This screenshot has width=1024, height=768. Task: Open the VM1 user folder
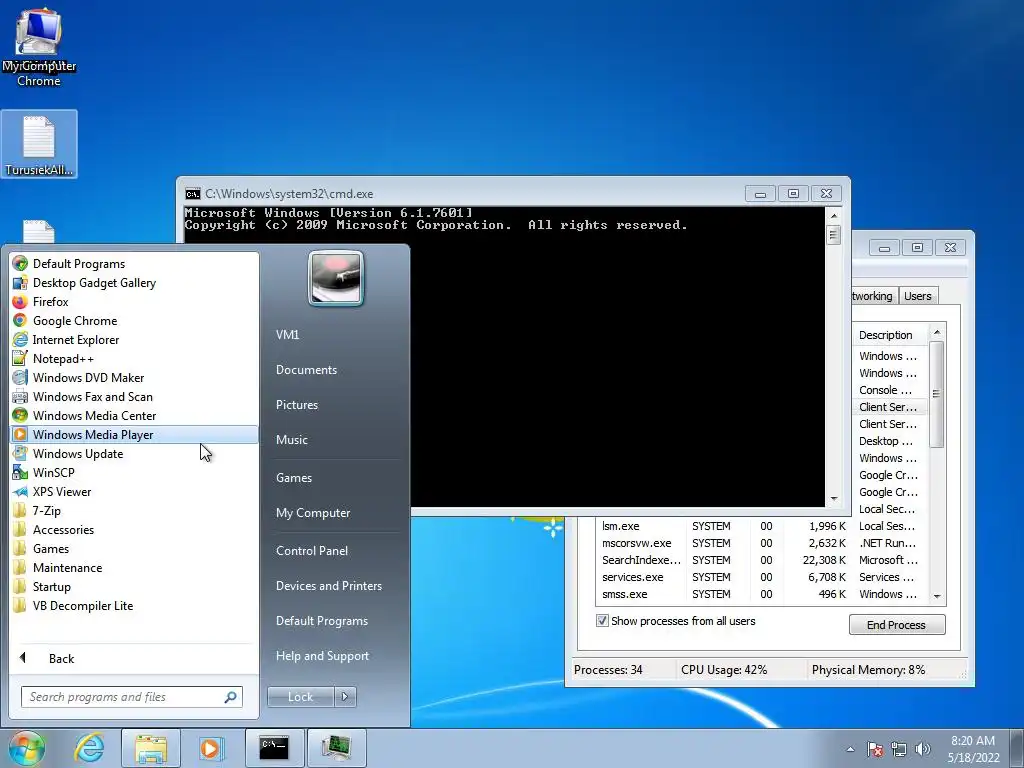click(287, 334)
